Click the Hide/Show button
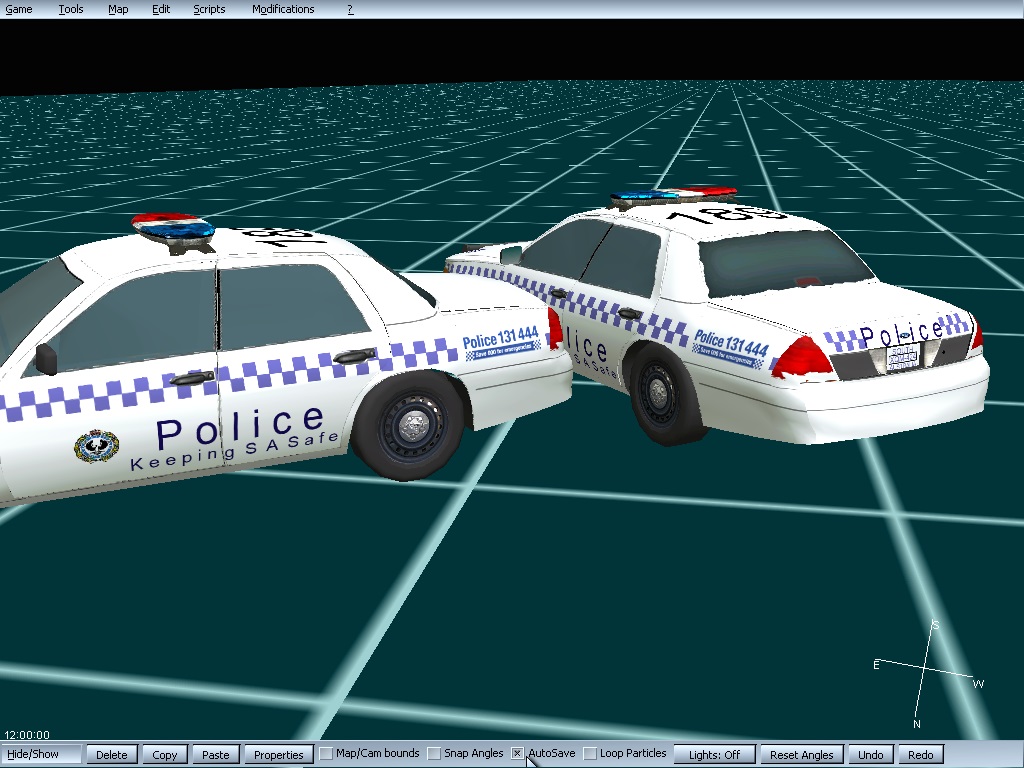The image size is (1024, 768). tap(41, 754)
